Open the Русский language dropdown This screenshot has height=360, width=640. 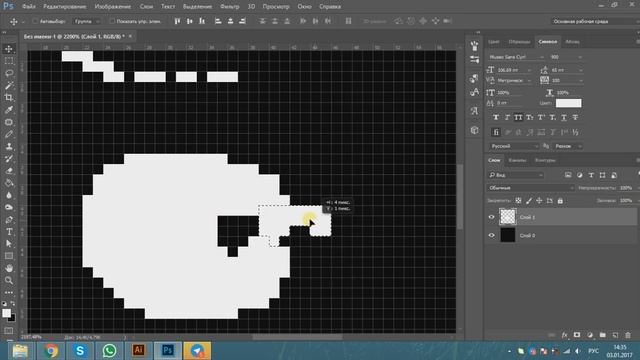pos(514,146)
